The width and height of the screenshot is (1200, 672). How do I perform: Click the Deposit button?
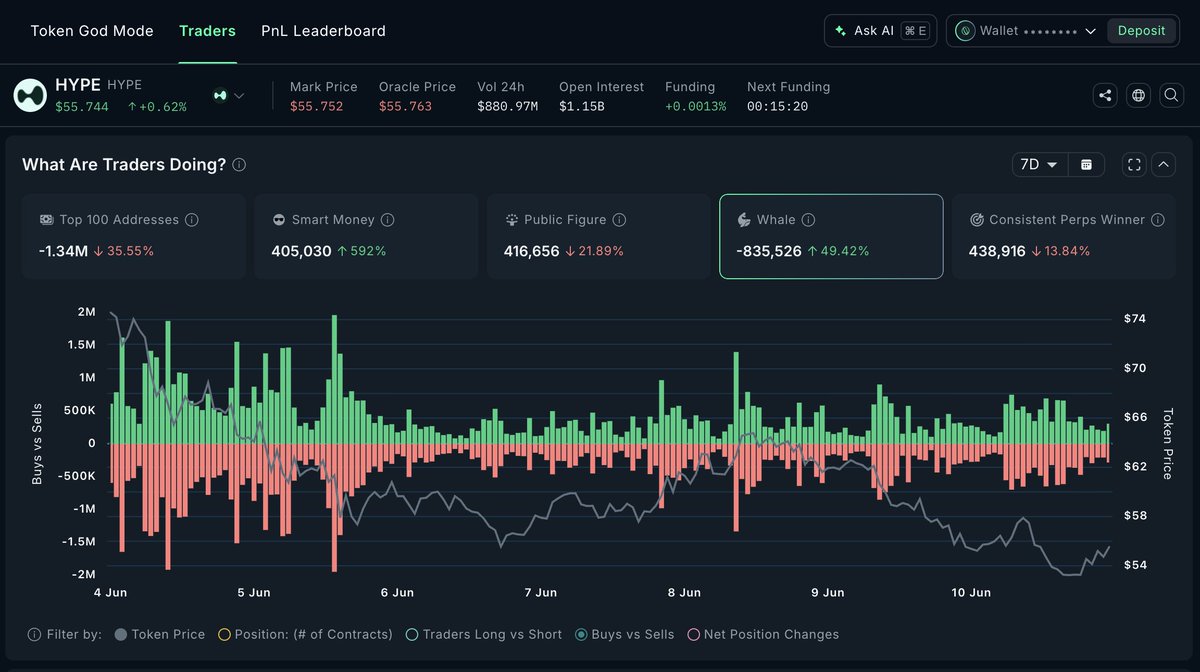click(1141, 31)
